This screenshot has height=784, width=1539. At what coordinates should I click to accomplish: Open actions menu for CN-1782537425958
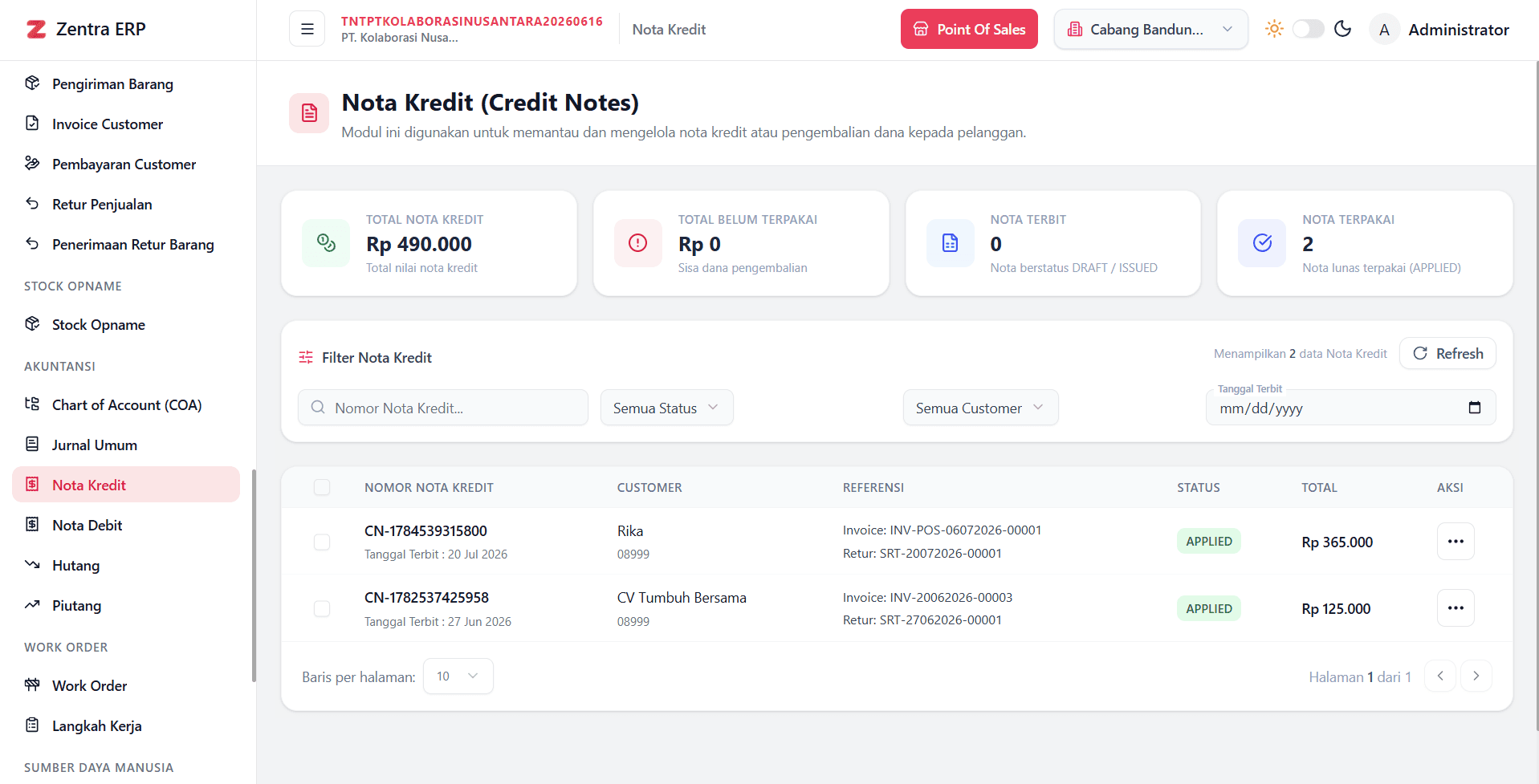pyautogui.click(x=1456, y=608)
